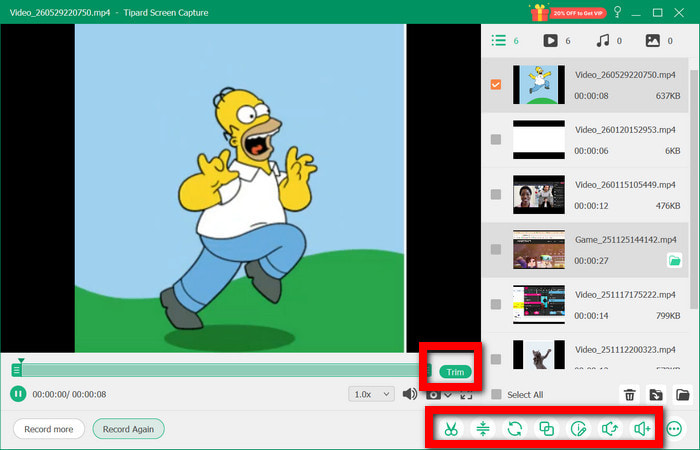This screenshot has height=450, width=700.
Task: Click the 00:00:27 duration text
Action: 591,261
